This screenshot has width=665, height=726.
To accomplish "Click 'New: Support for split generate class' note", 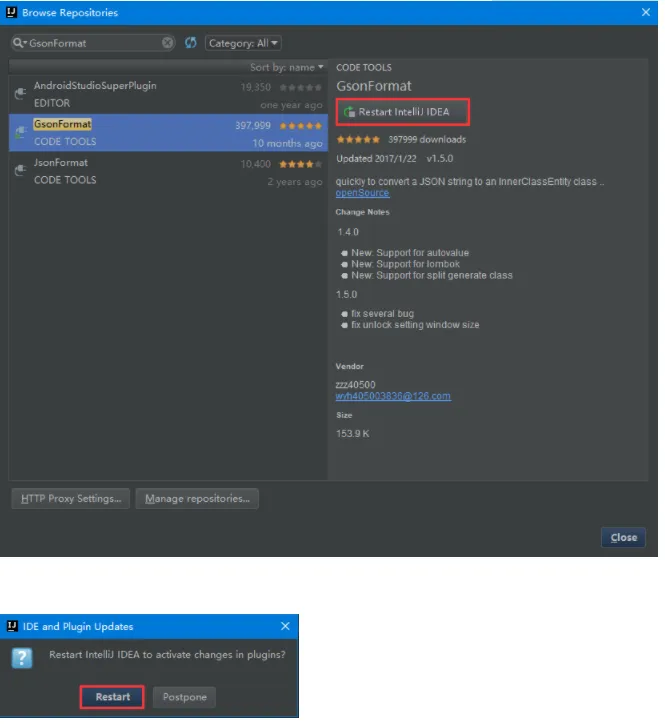I will tap(432, 275).
